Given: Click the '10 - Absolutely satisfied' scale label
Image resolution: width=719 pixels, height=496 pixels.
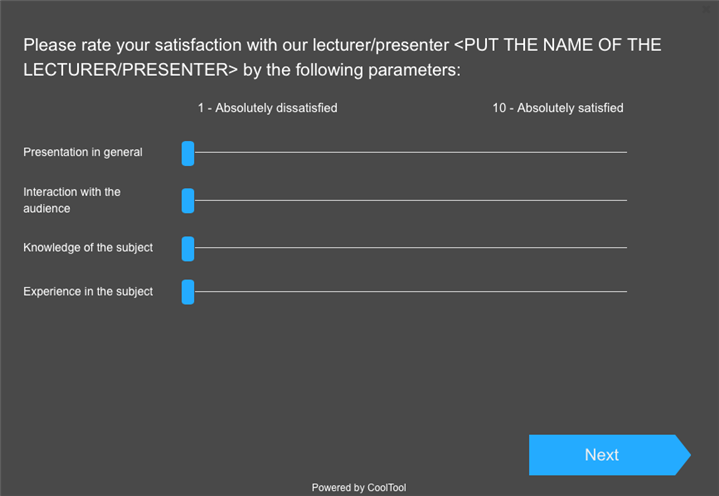Looking at the screenshot, I should [557, 108].
